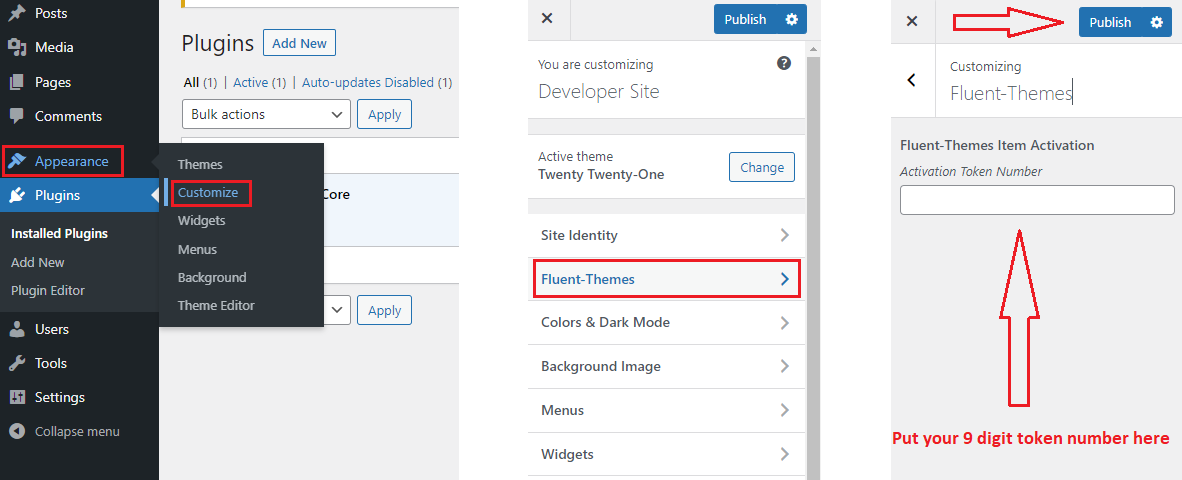Click the Media library icon
Viewport: 1182px width, 480px height.
(17, 47)
